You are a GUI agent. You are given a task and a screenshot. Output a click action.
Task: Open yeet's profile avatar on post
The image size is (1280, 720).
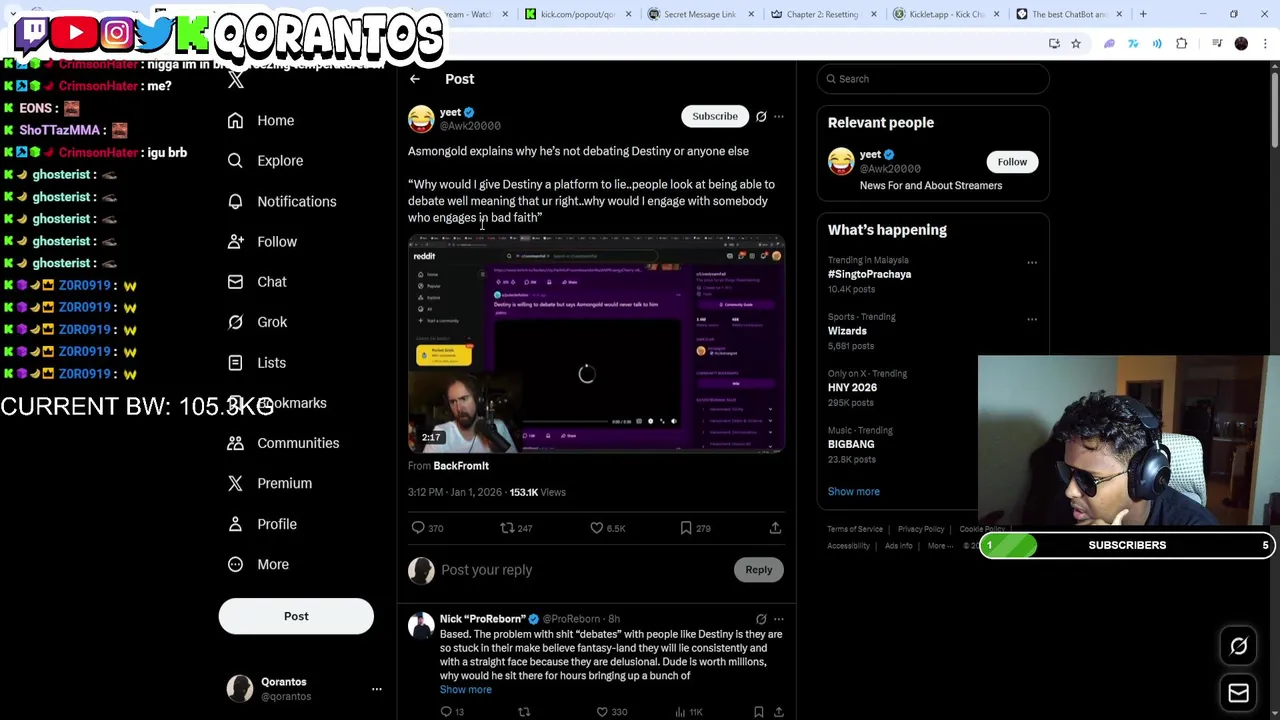(421, 119)
